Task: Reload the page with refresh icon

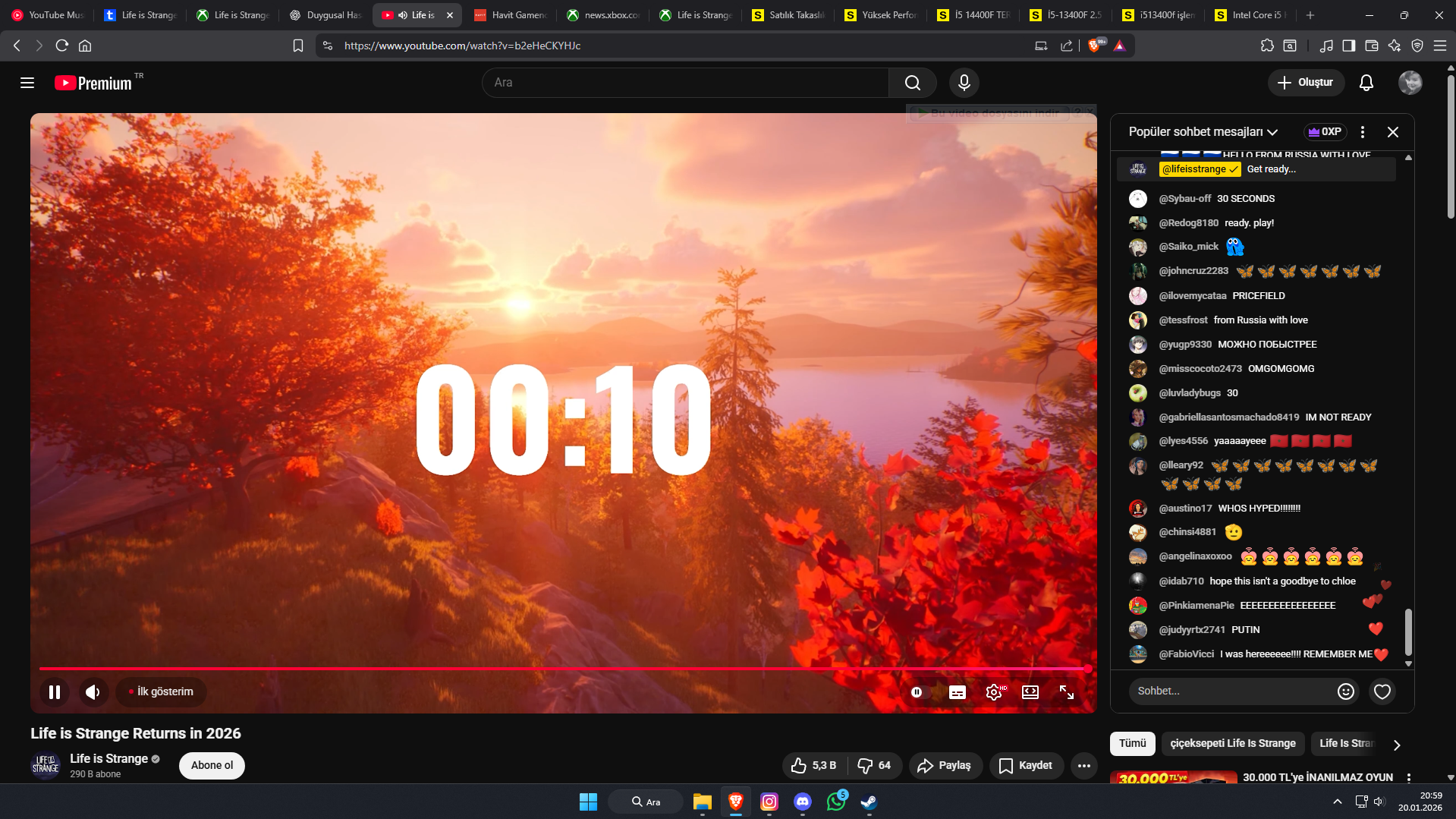Action: coord(62,46)
